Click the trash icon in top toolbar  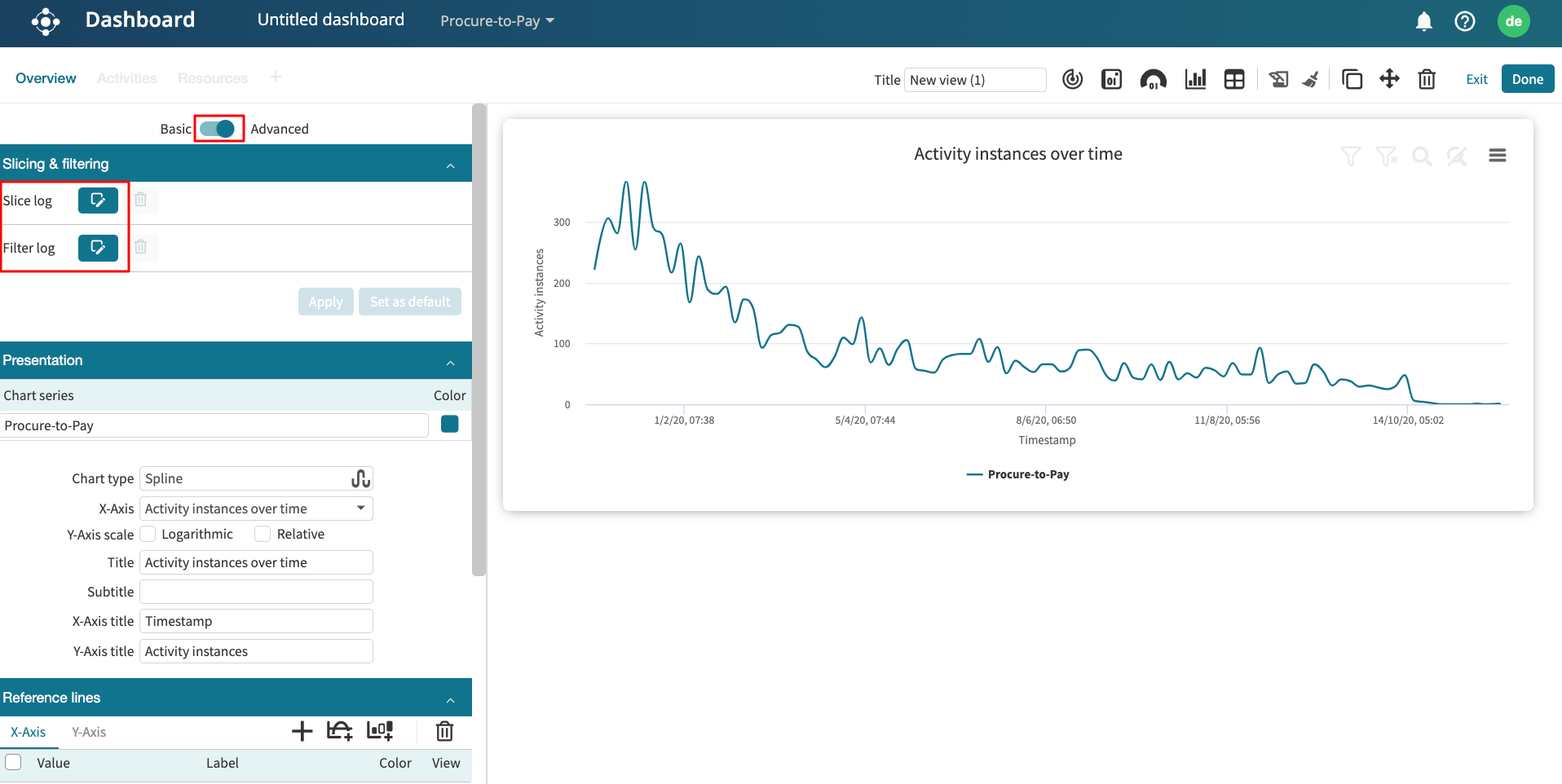[x=1426, y=79]
